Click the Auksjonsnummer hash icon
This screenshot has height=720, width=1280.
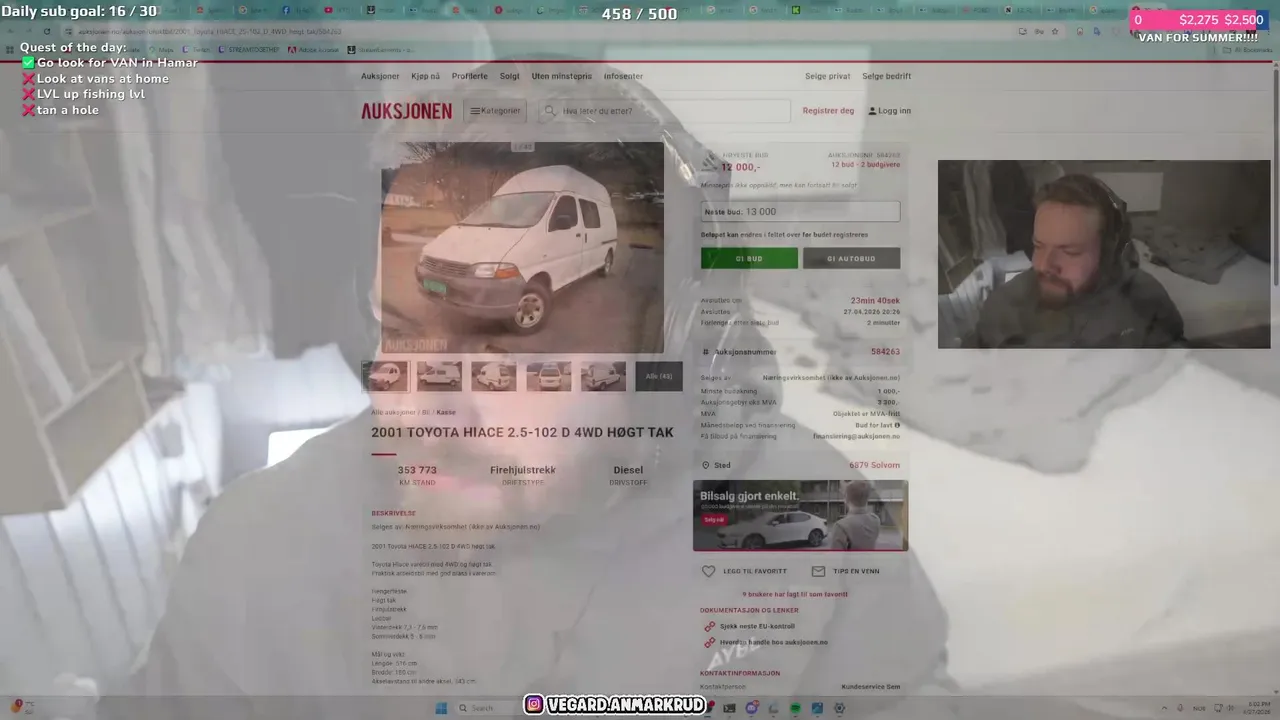(706, 352)
